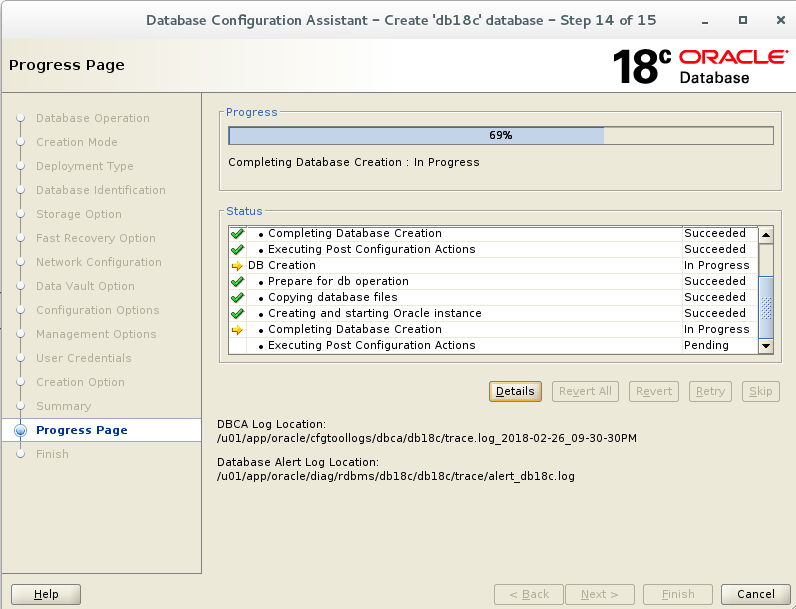Click the alert_db18c.log path text

(x=395, y=477)
